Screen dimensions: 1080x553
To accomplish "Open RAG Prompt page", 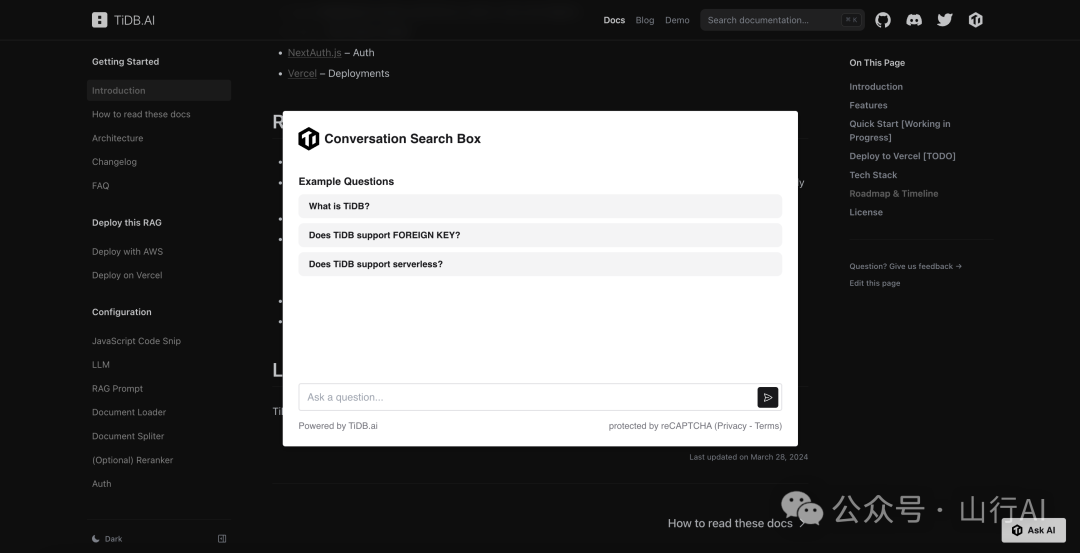I will [x=118, y=388].
